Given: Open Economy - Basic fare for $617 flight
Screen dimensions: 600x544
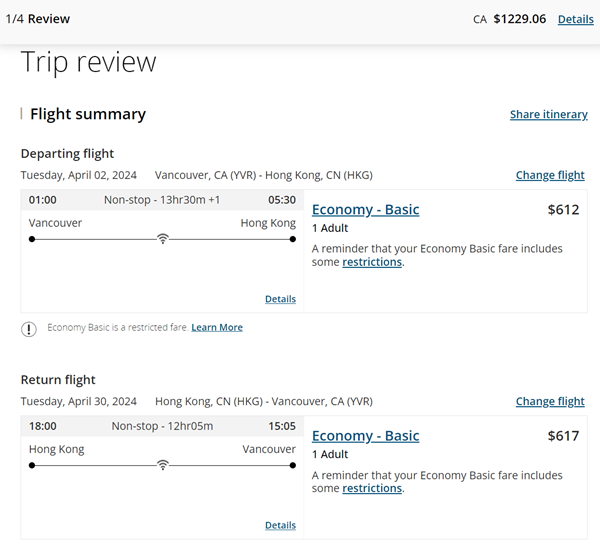Looking at the screenshot, I should tap(365, 436).
